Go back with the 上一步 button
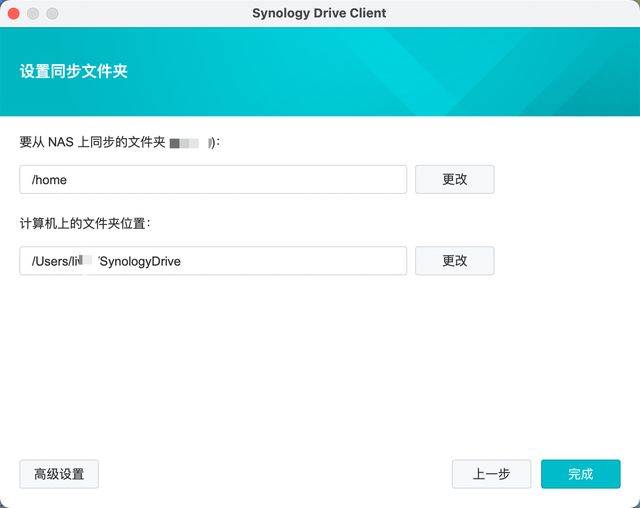Screen dimensions: 640x508 click(491, 474)
